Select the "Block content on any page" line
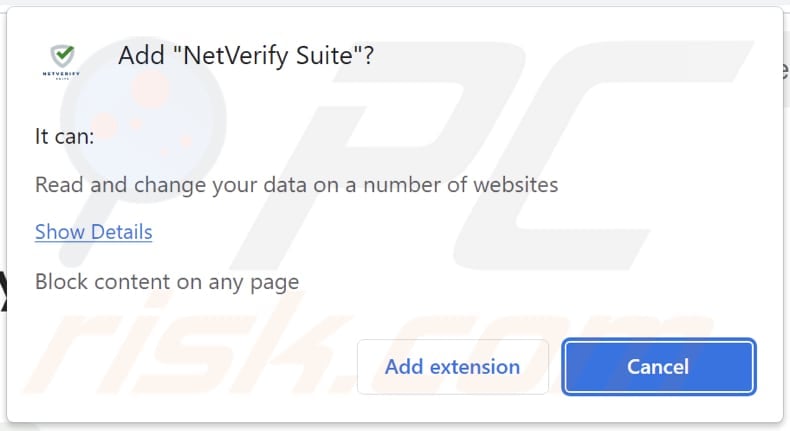Screen dimensions: 790x431 (x=167, y=282)
